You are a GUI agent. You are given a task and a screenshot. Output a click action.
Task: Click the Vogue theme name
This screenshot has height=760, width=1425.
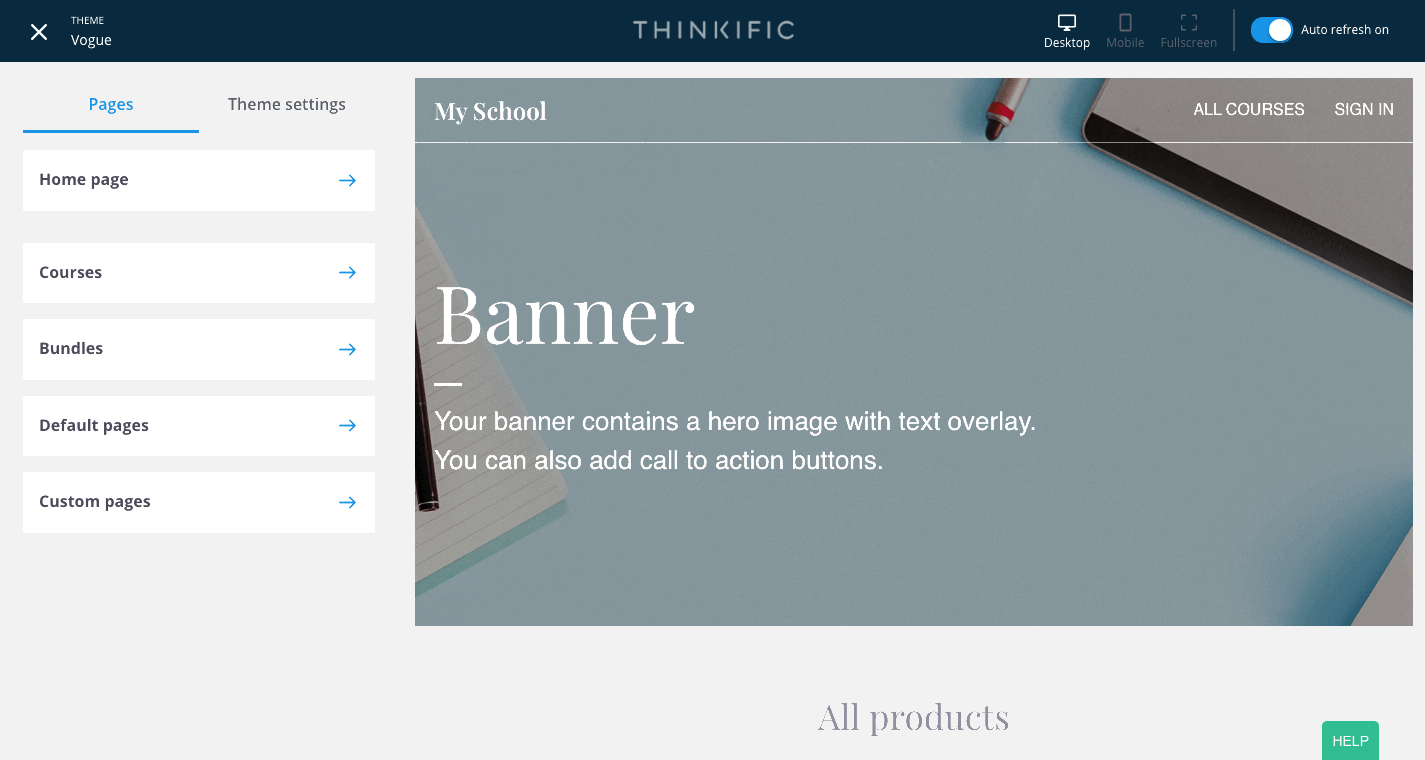[x=91, y=40]
